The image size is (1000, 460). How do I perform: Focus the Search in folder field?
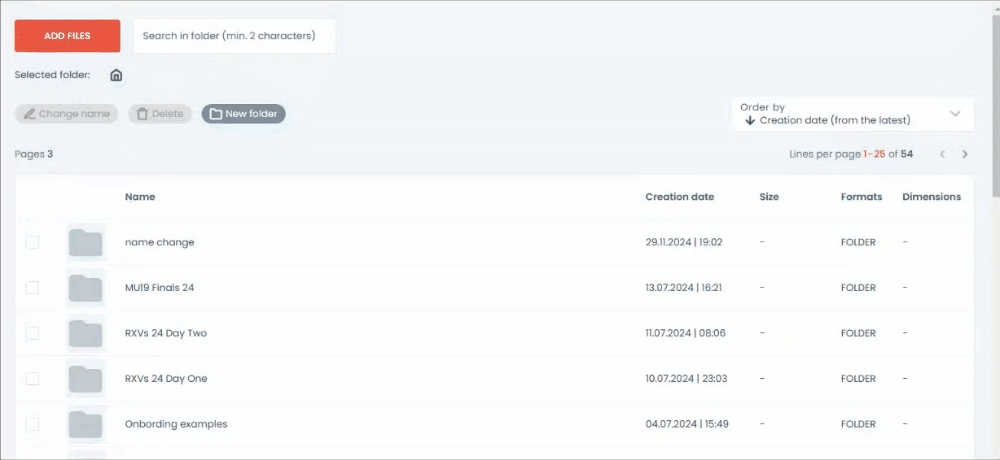click(x=234, y=36)
